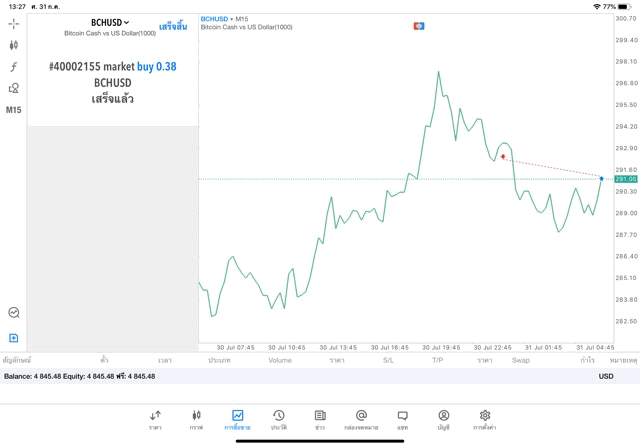Open the Chart (กราฟ) tab
Image resolution: width=640 pixels, height=447 pixels.
(196, 419)
